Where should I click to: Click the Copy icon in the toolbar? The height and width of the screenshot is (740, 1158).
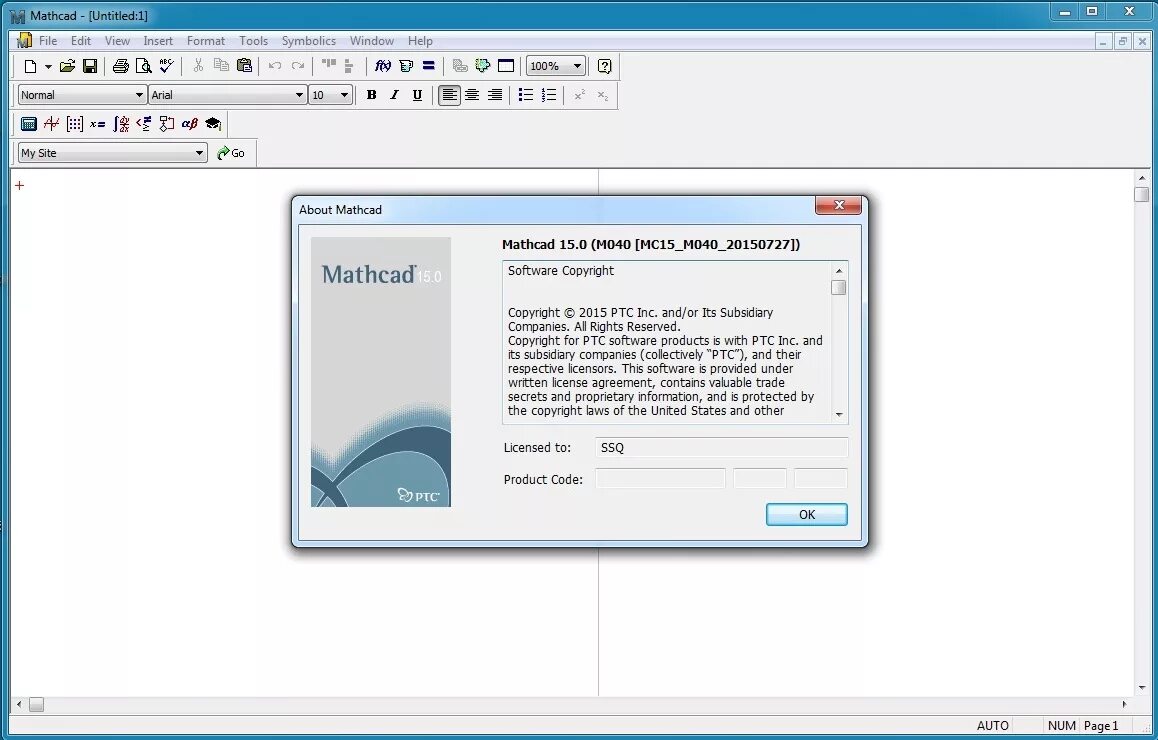(221, 66)
